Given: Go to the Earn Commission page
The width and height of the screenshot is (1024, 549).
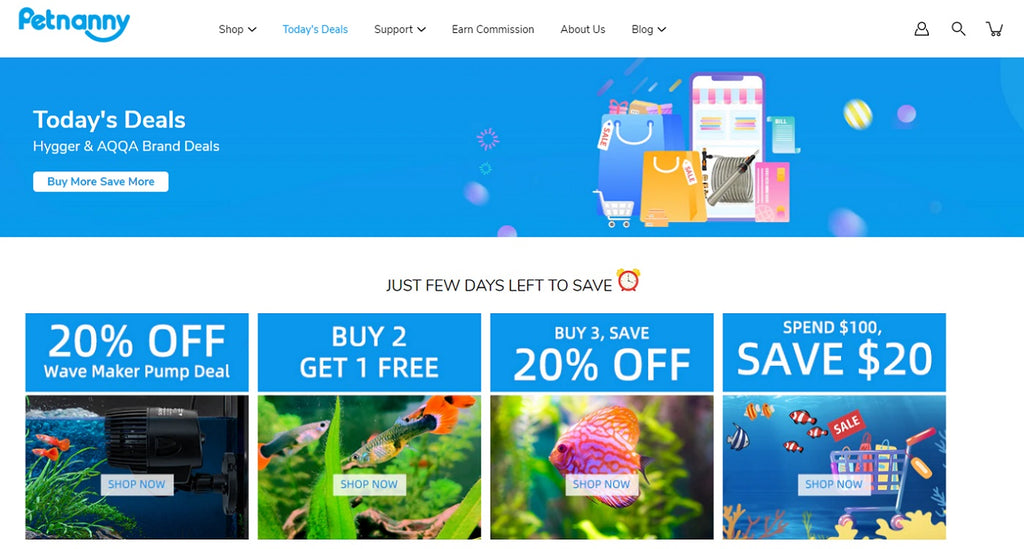Looking at the screenshot, I should tap(493, 29).
